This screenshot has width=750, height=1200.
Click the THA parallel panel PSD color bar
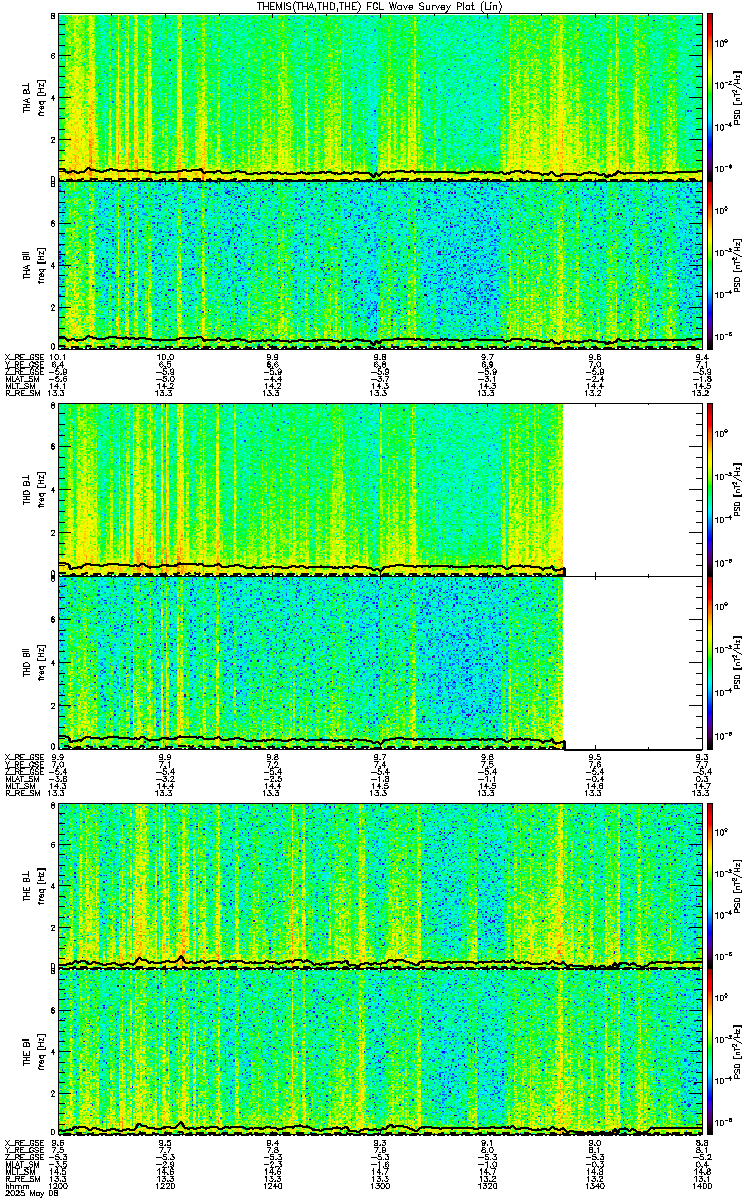coord(711,264)
